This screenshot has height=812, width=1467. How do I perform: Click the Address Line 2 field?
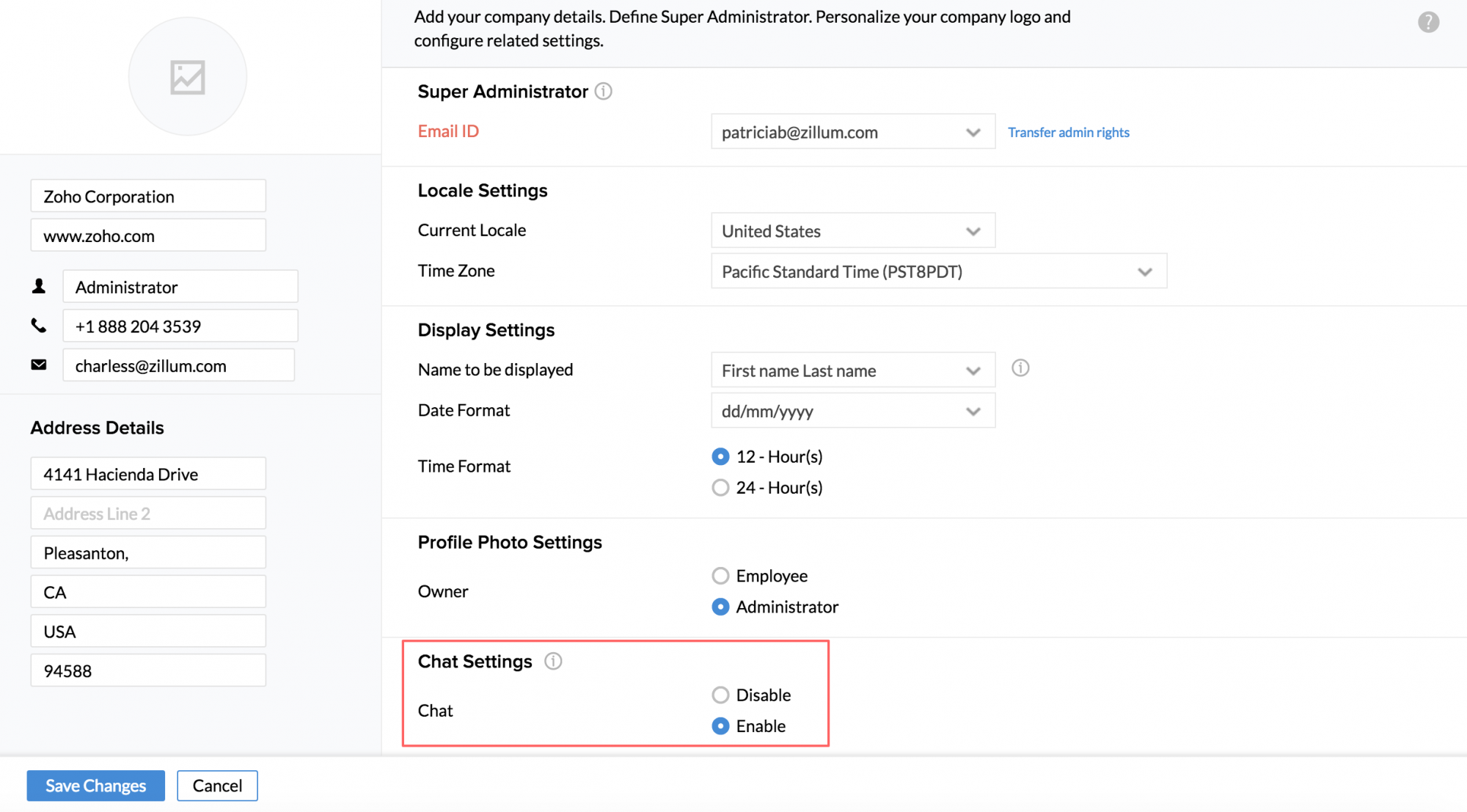point(148,513)
